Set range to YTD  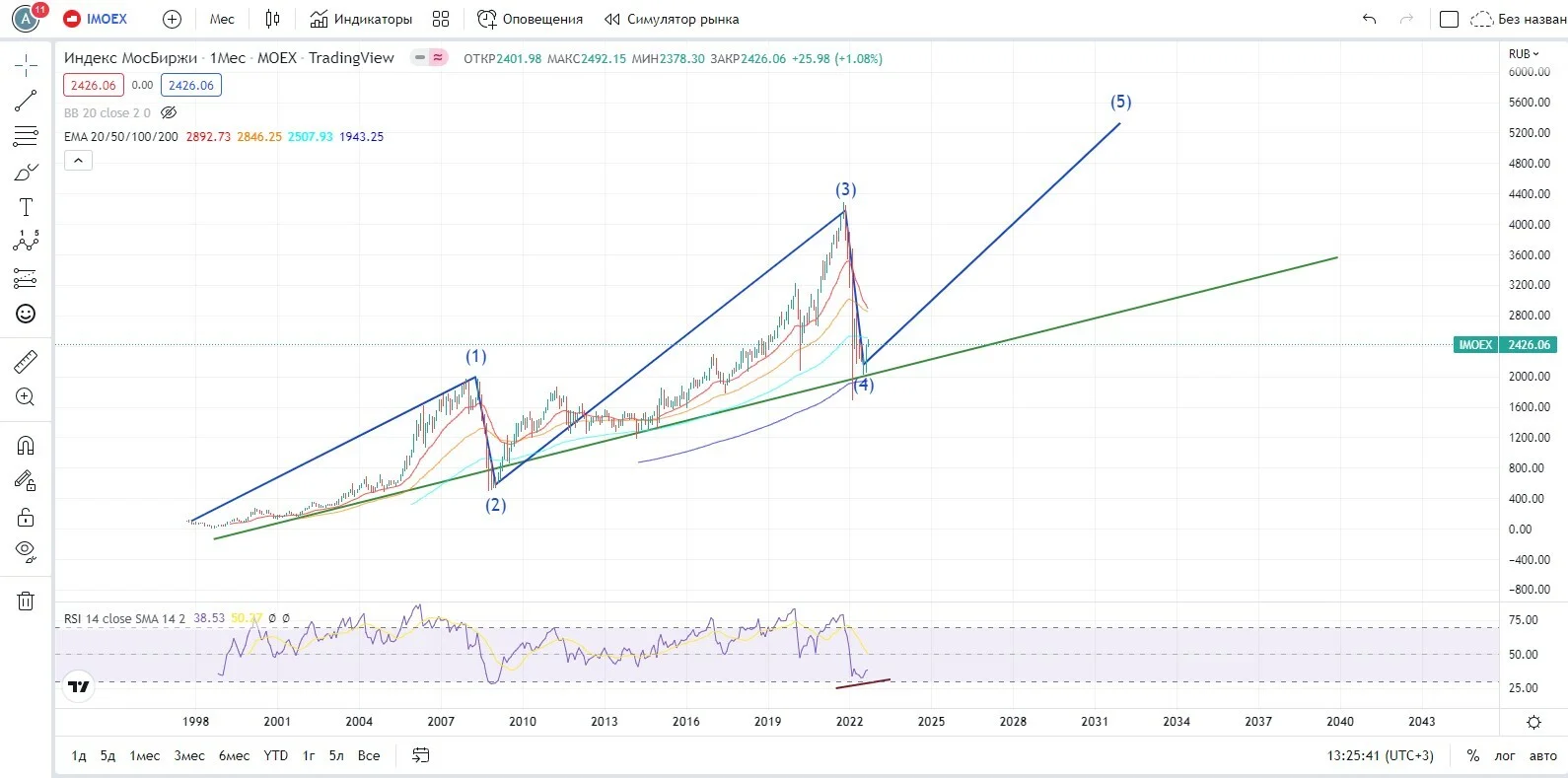coord(276,755)
